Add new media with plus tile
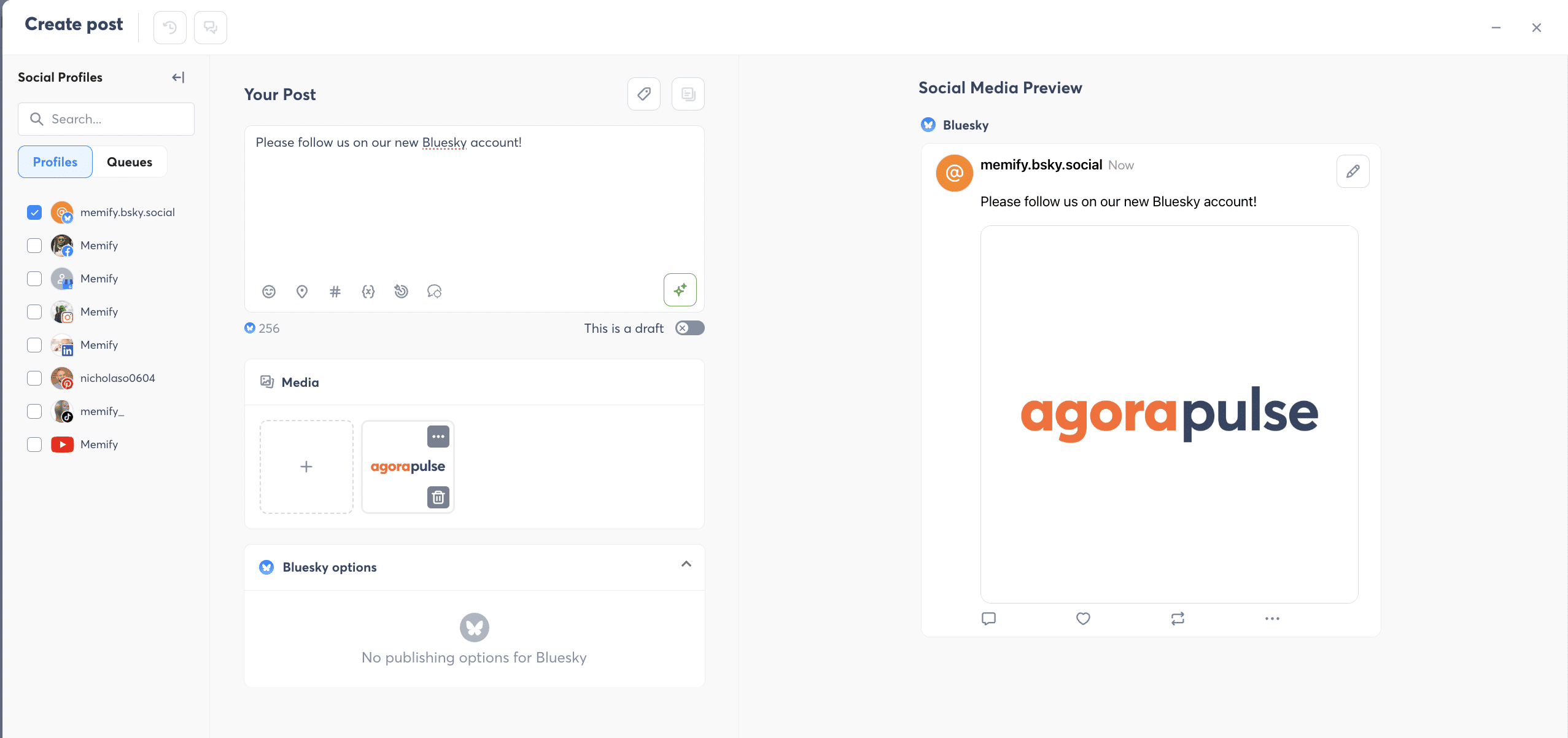Screen dimensions: 1568x738 306,467
